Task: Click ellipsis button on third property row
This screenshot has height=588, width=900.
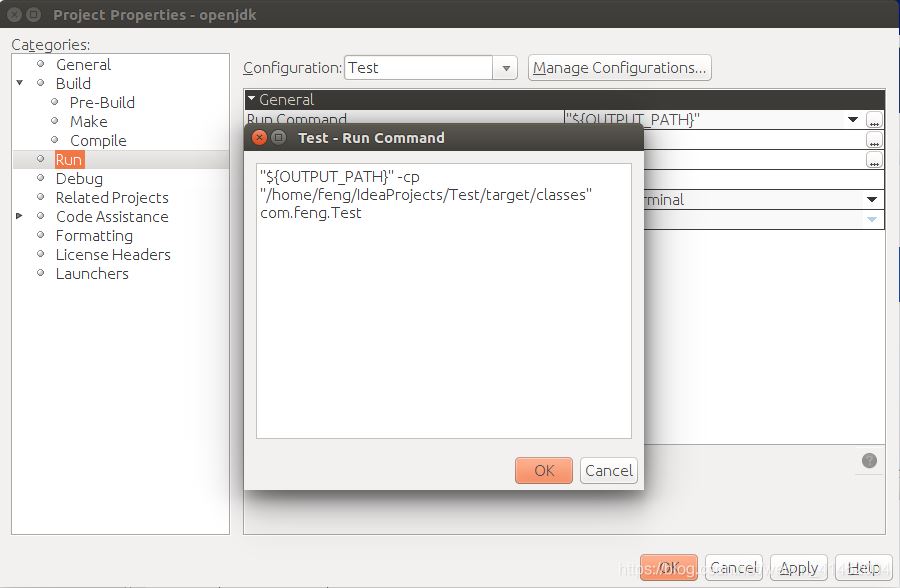Action: click(x=874, y=160)
